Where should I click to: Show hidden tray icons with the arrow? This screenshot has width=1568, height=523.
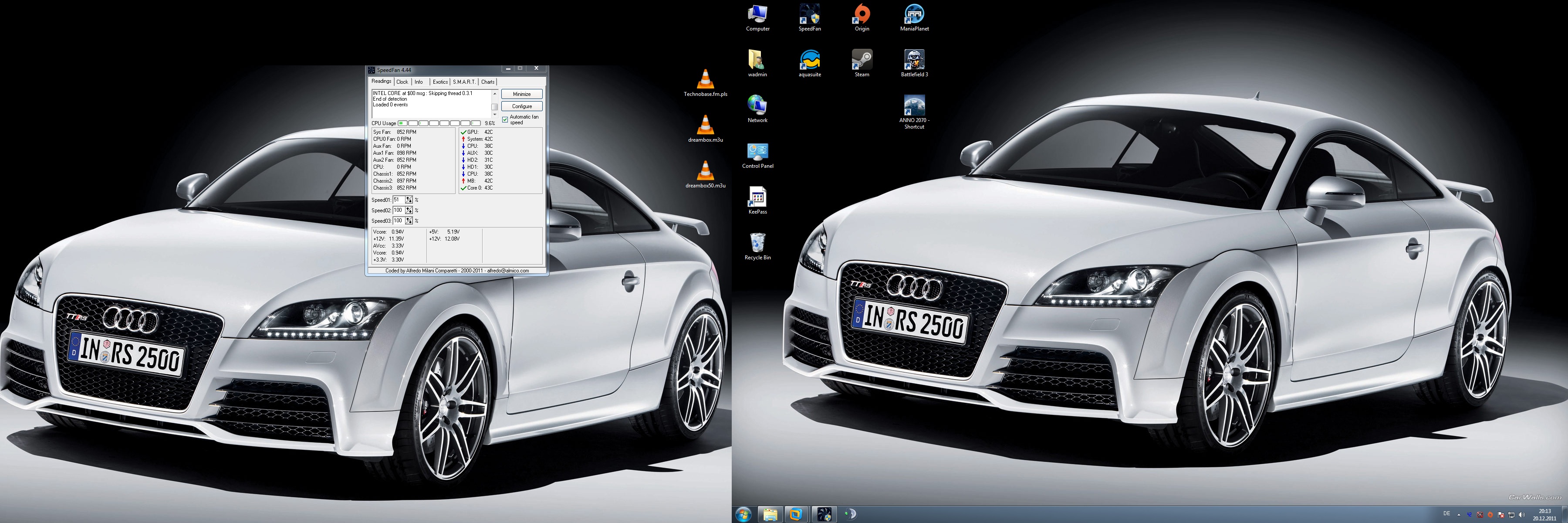[1459, 515]
